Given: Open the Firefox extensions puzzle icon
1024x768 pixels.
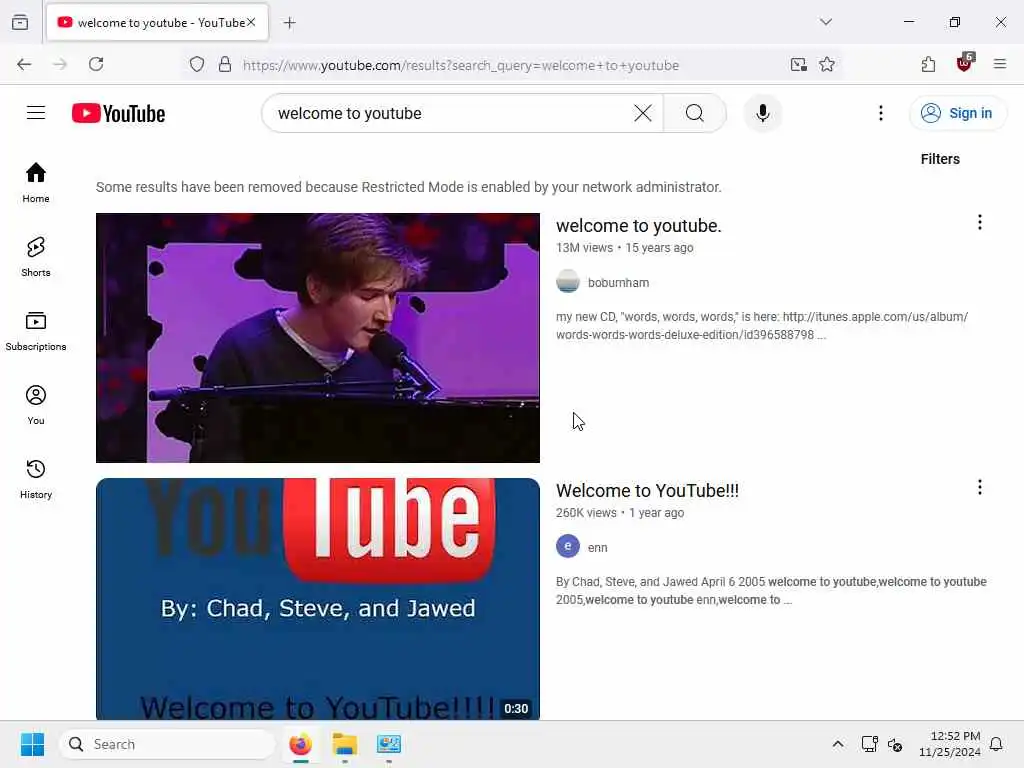Looking at the screenshot, I should click(928, 64).
